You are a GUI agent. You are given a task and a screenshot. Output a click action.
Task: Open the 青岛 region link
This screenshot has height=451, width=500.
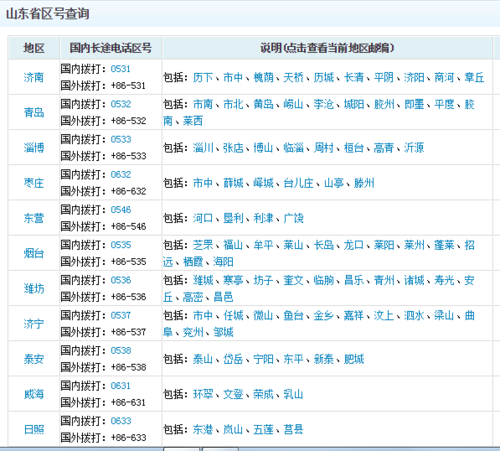coord(34,113)
